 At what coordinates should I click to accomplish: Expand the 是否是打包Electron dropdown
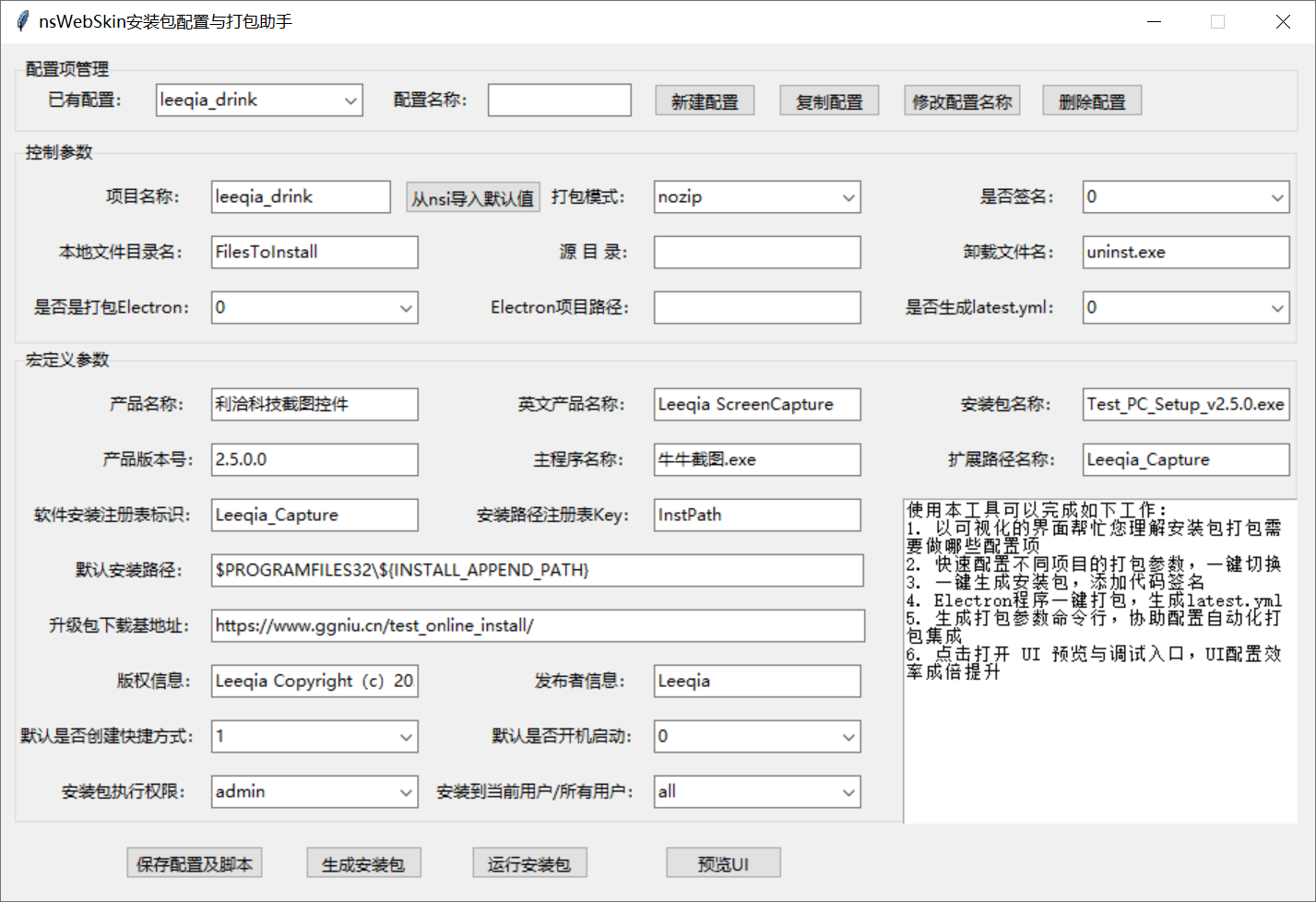click(314, 308)
